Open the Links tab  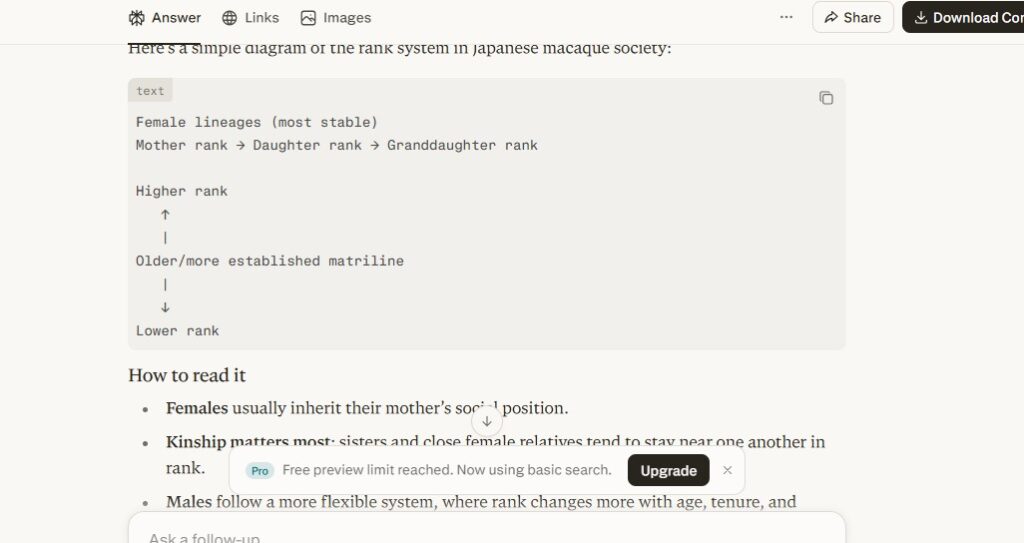point(250,18)
